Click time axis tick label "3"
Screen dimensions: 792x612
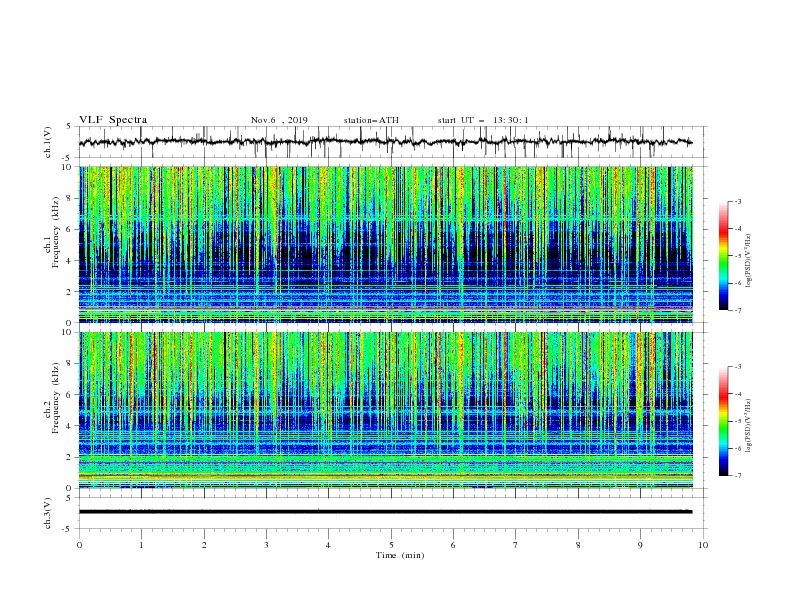pos(267,545)
